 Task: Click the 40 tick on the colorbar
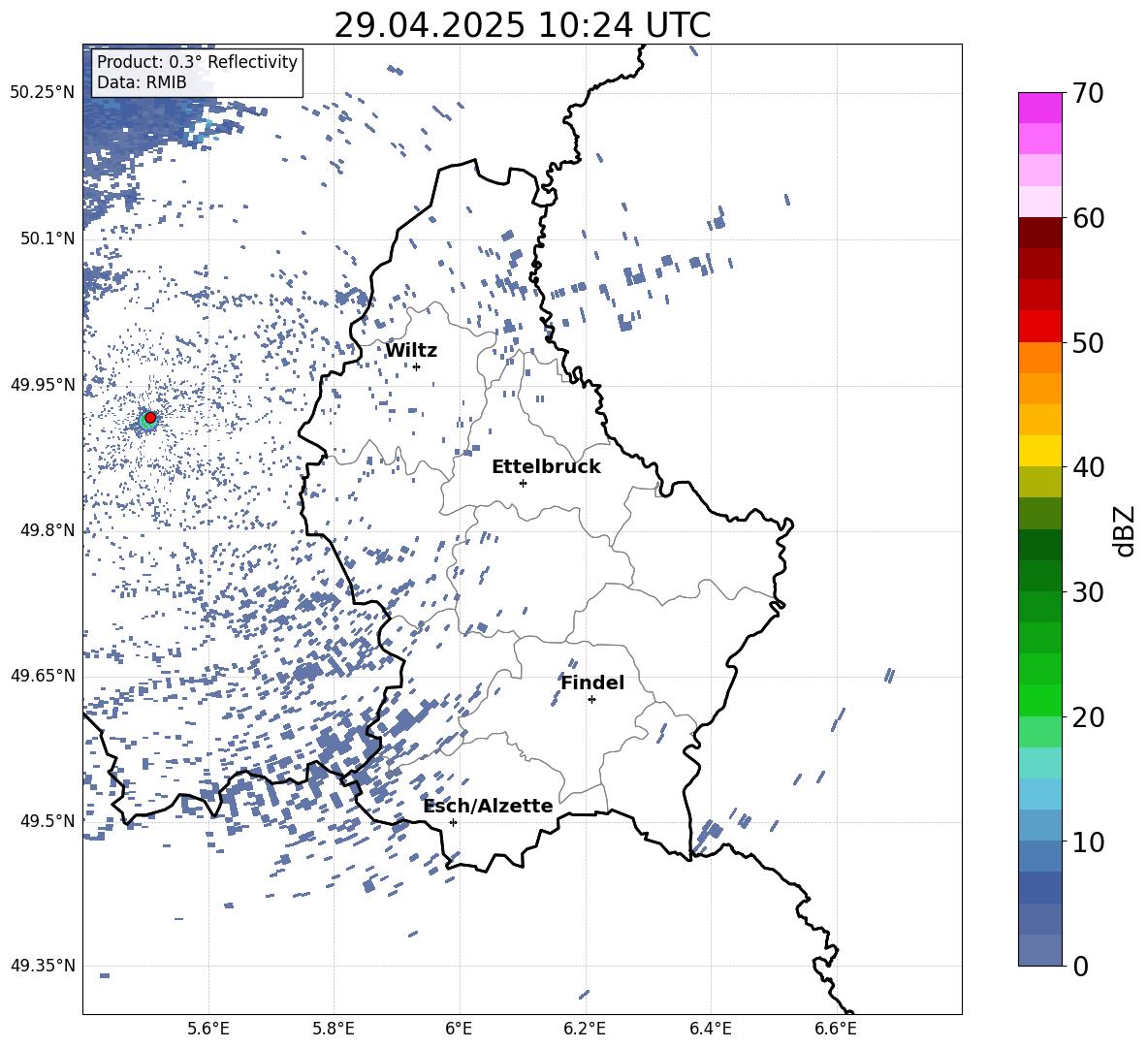pyautogui.click(x=1088, y=467)
